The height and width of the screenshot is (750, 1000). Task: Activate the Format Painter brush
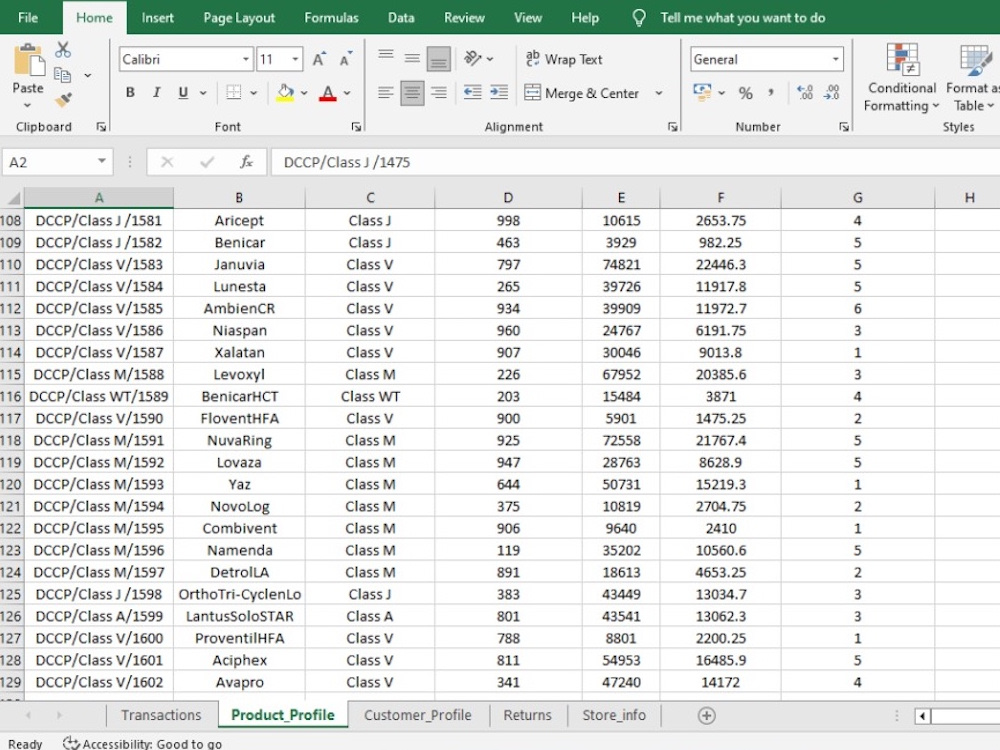pos(63,99)
